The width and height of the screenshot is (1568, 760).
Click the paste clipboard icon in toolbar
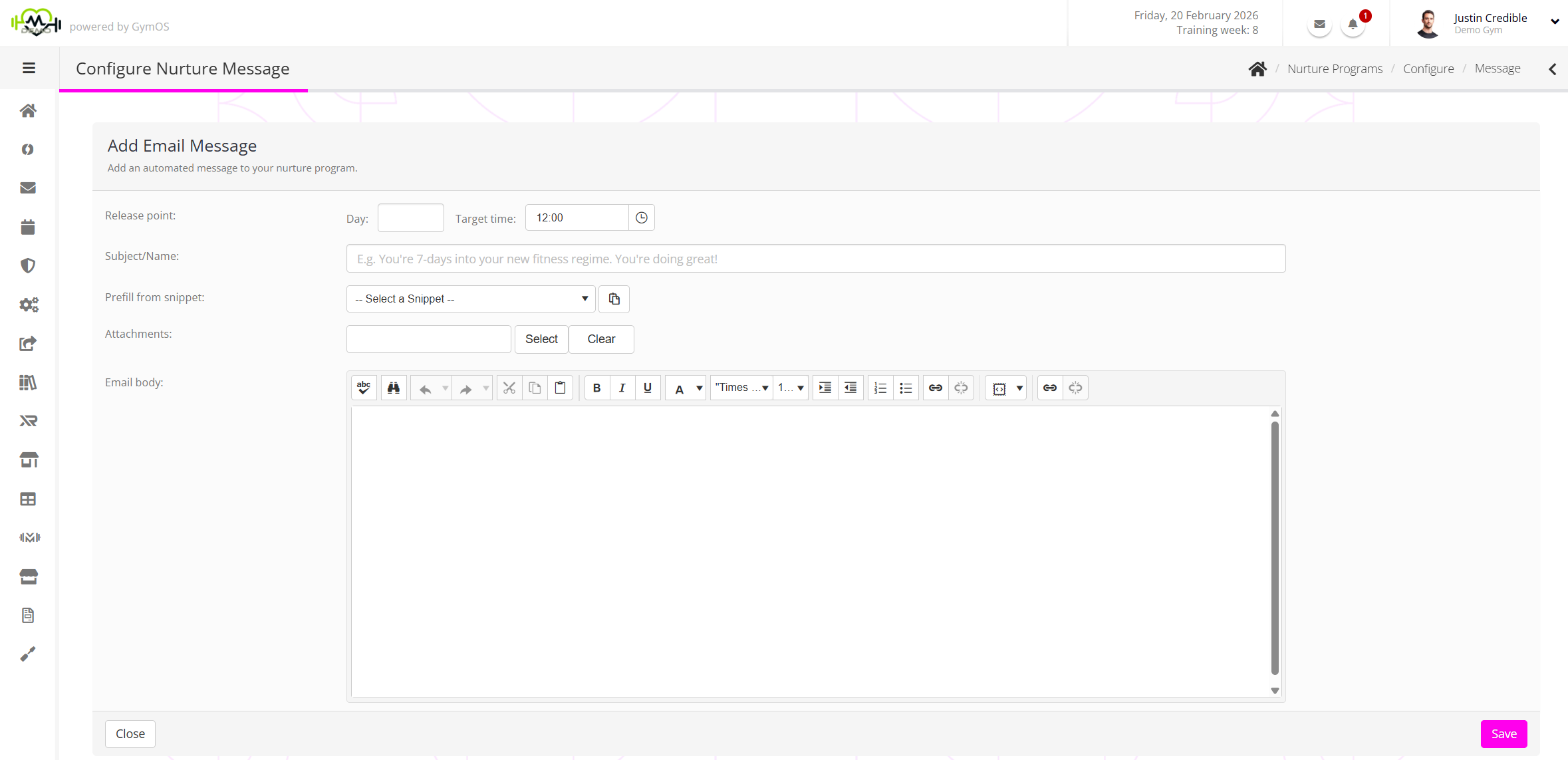(x=561, y=388)
